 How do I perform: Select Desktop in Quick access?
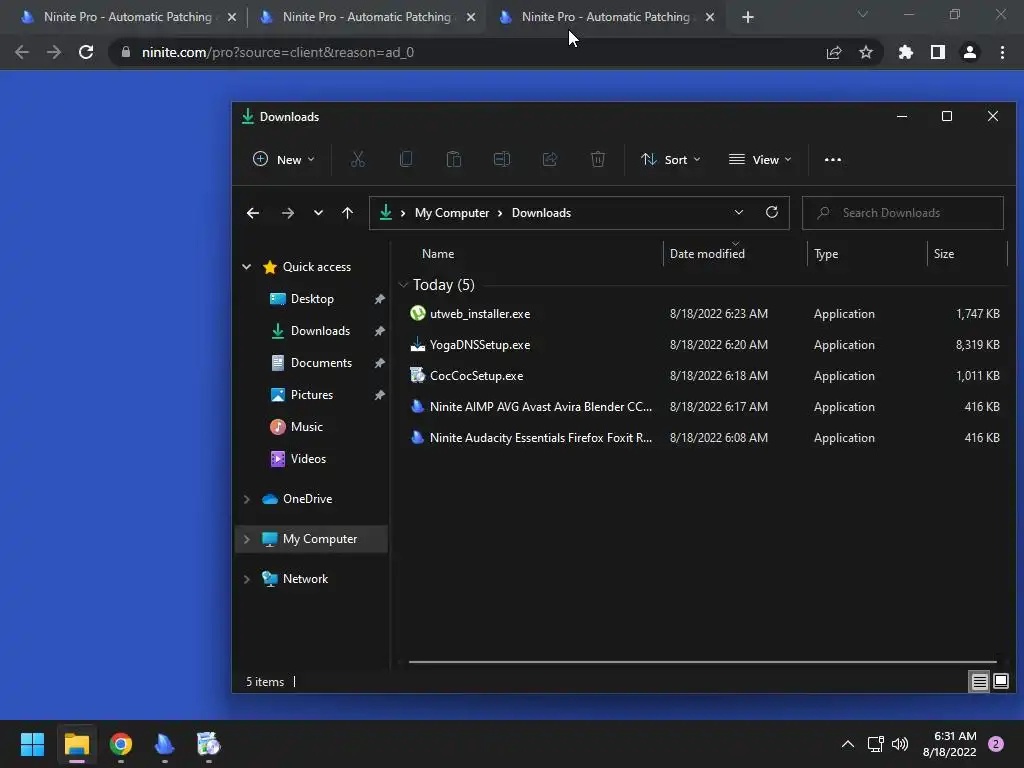312,299
